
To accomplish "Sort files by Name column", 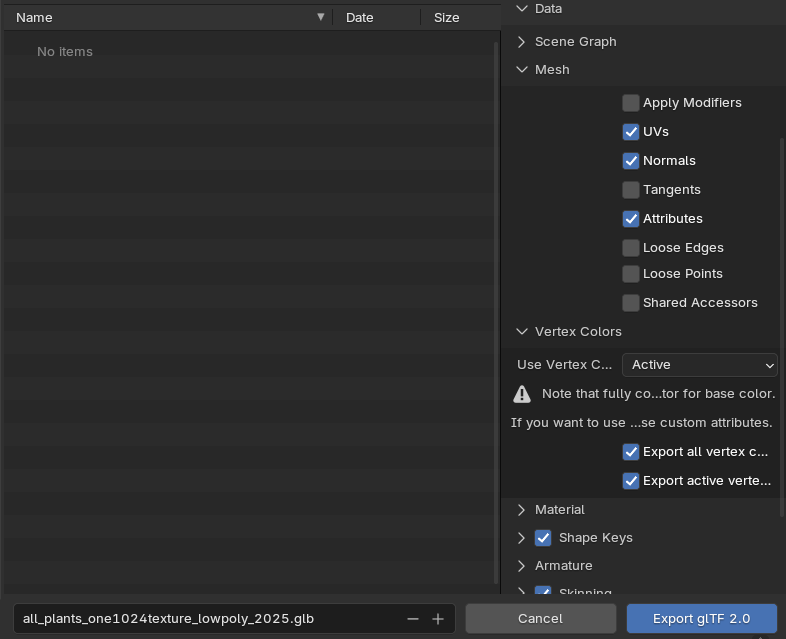I will [167, 18].
